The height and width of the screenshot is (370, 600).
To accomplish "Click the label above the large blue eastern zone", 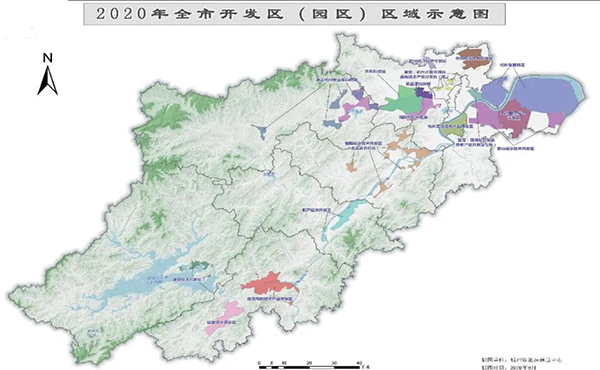I will tap(512, 65).
